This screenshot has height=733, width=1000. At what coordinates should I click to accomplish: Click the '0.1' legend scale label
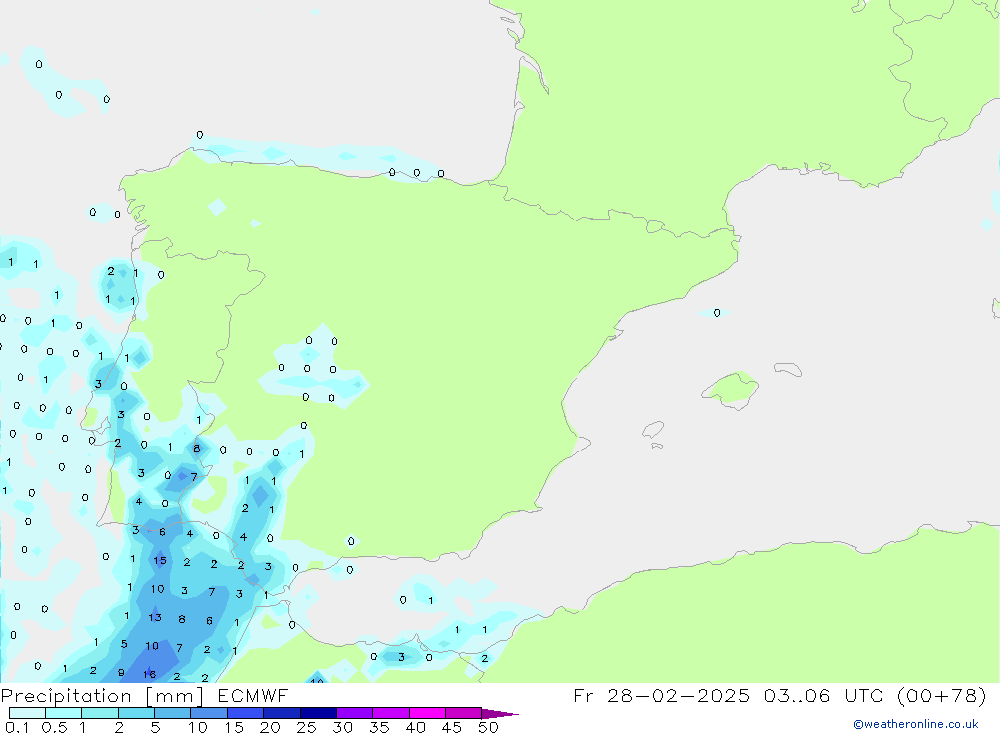[x=17, y=727]
